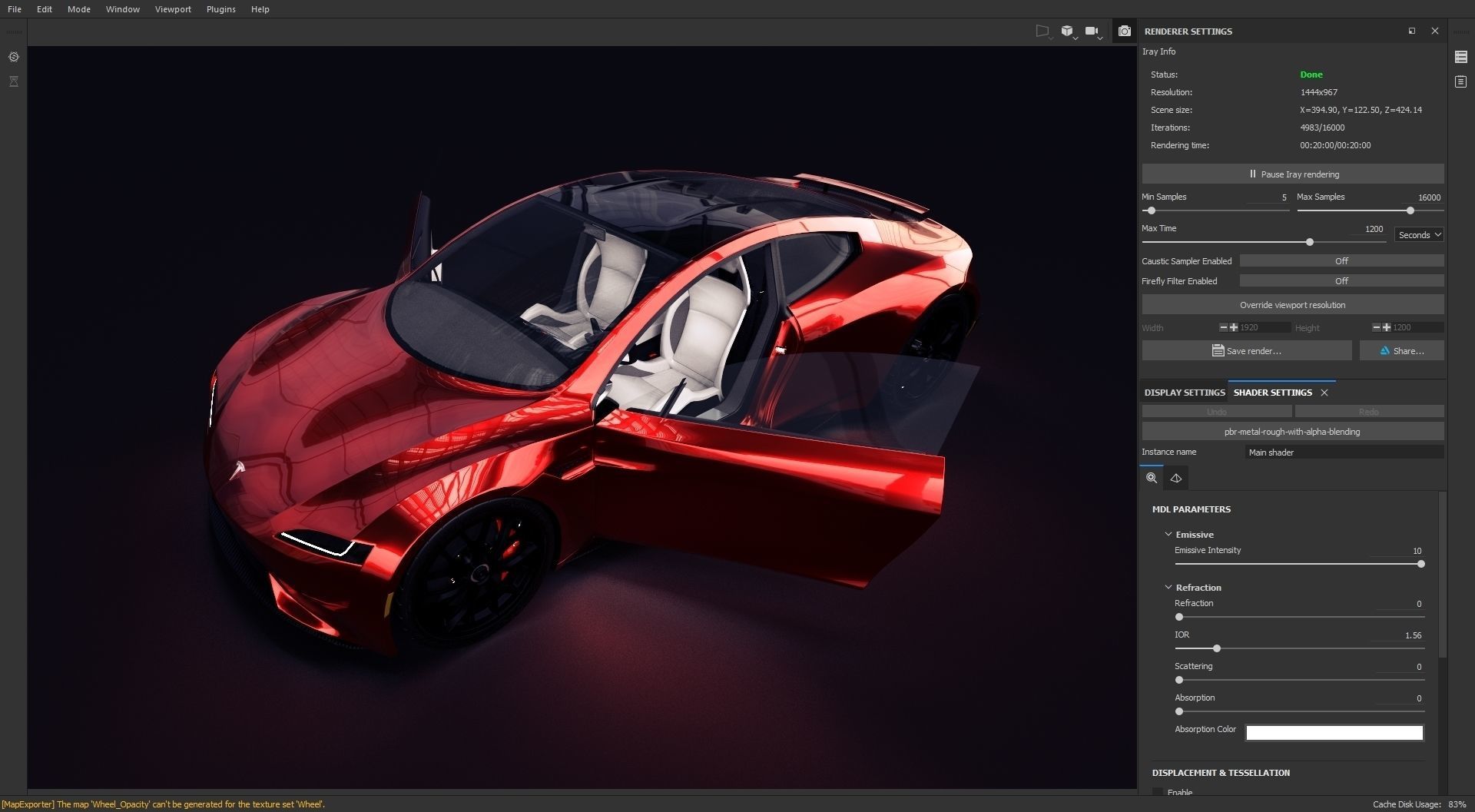Select the mesh displacement icon tab
This screenshot has width=1475, height=812.
pos(1176,478)
